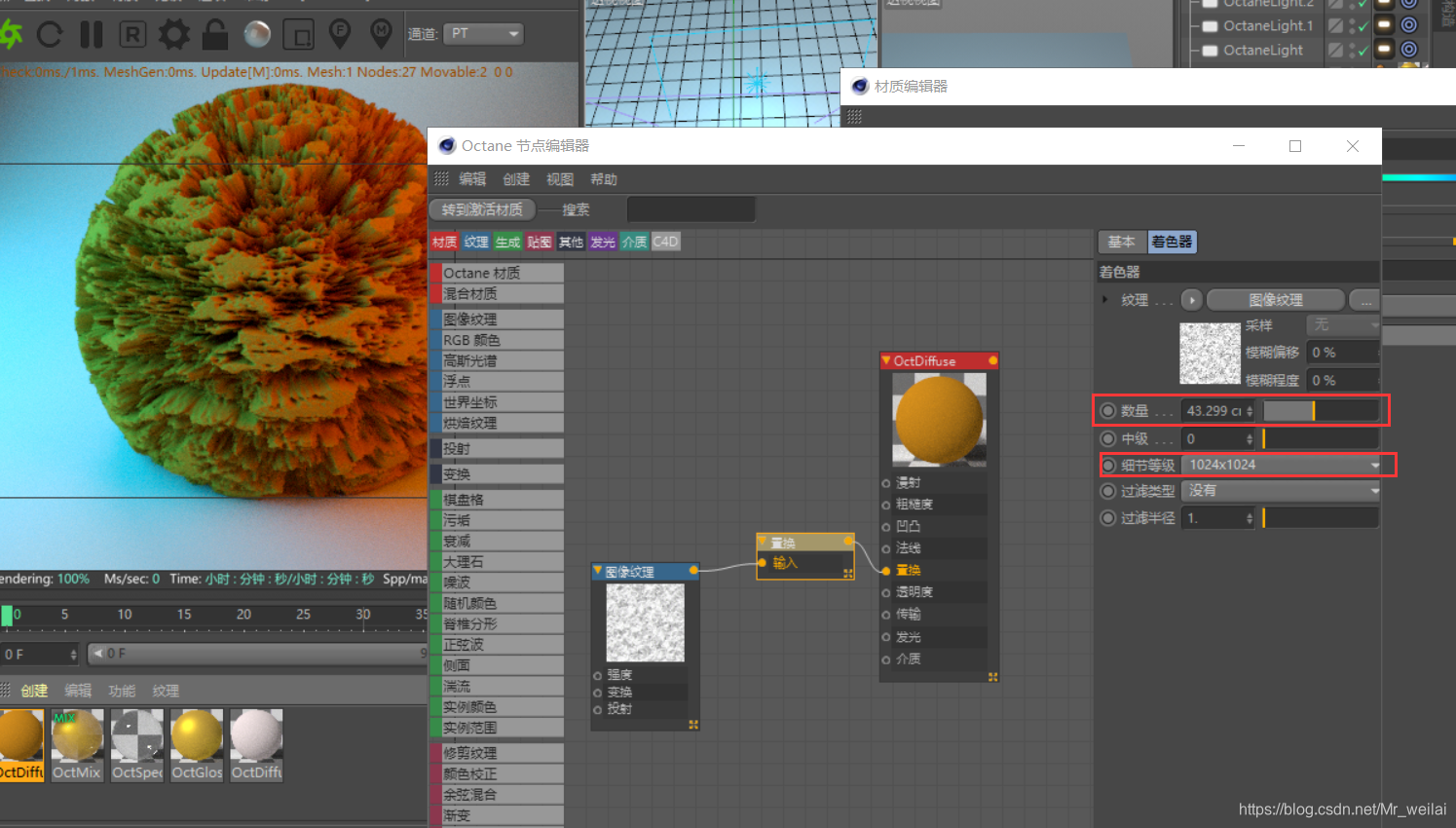Click the 图像纹理 shader button
This screenshot has height=828, width=1456.
click(x=1276, y=300)
